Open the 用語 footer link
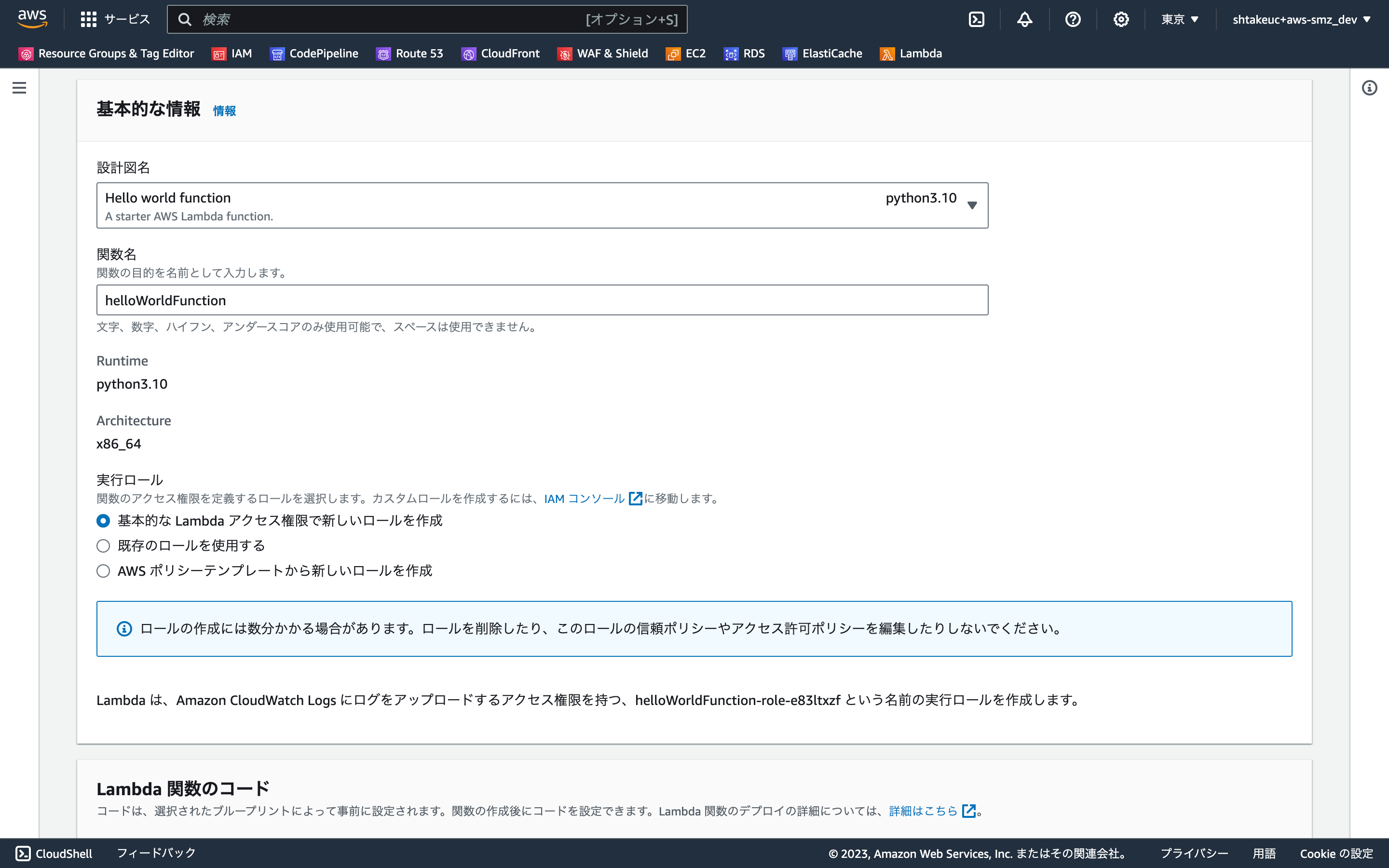1389x868 pixels. tap(1265, 854)
